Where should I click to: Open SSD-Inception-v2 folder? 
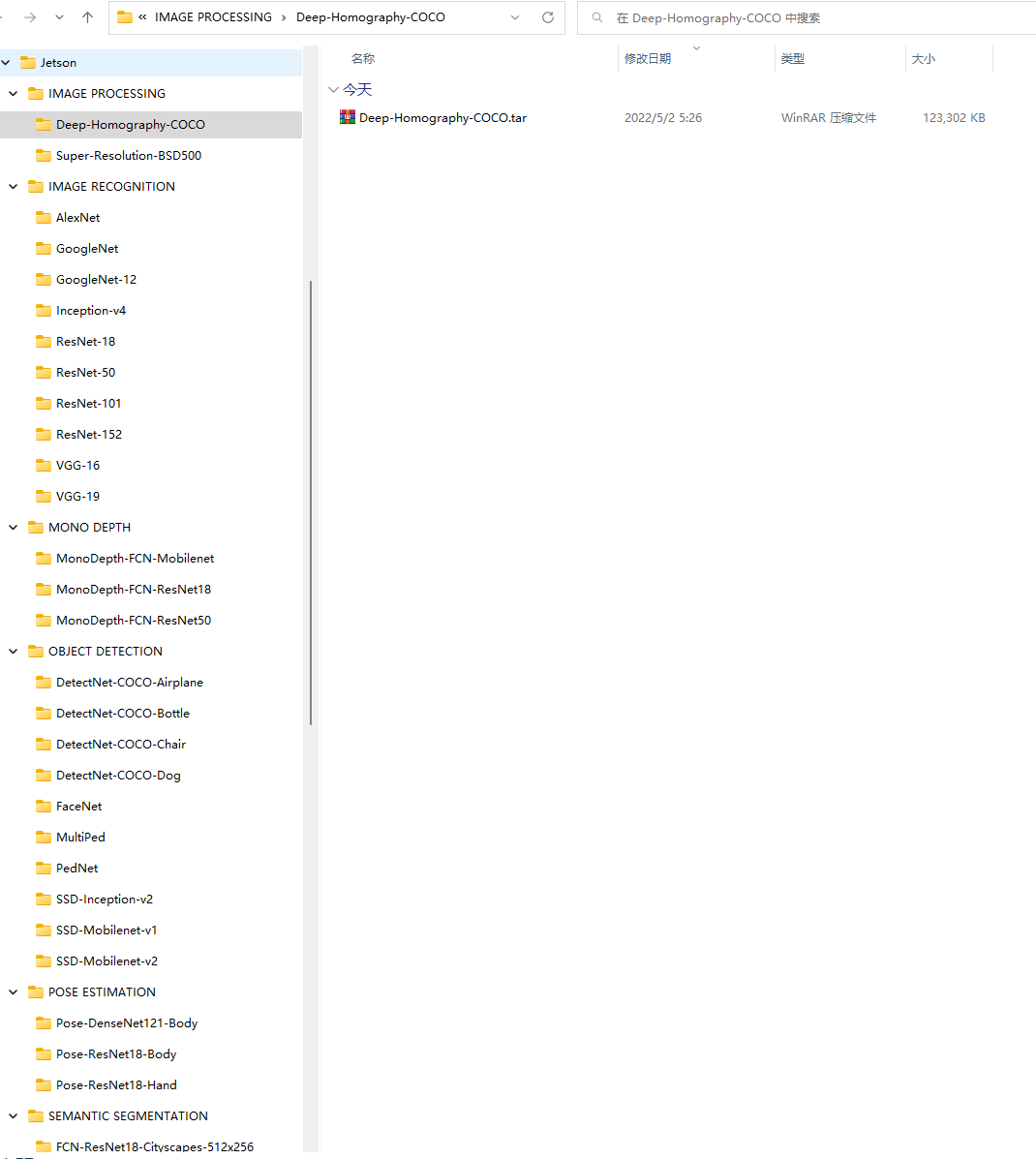tap(105, 900)
